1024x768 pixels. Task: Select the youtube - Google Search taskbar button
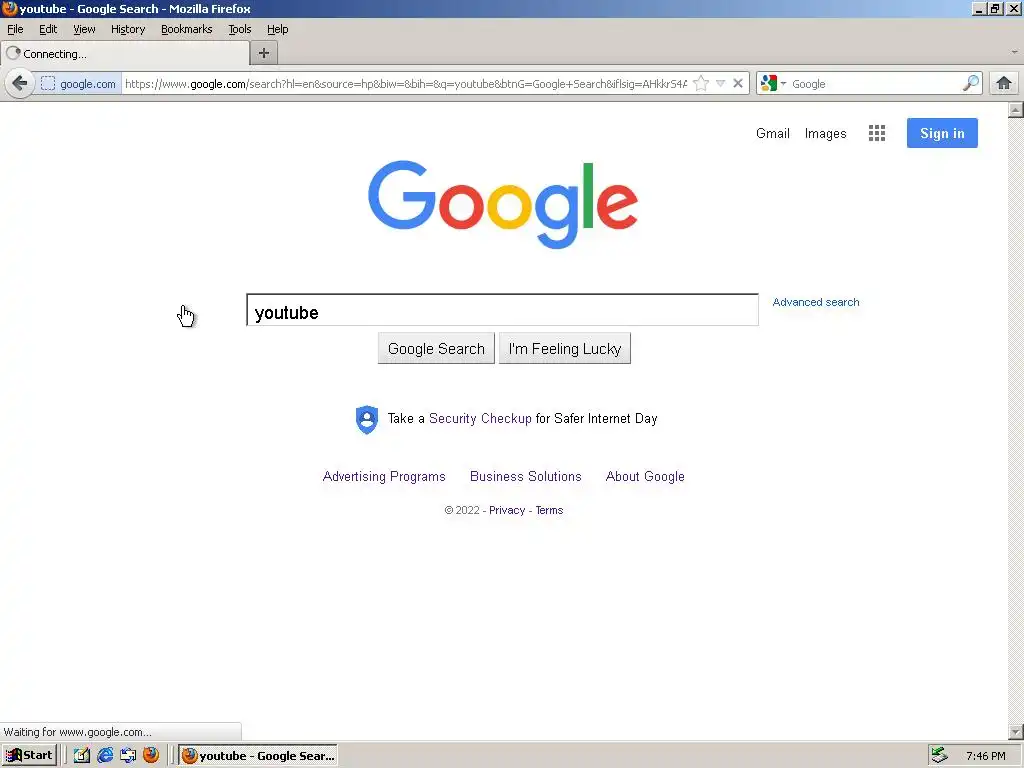[x=259, y=756]
